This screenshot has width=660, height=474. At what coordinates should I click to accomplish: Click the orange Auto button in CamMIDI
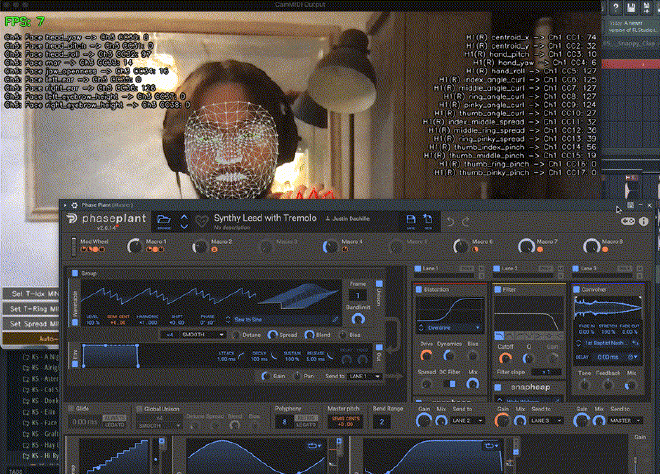[31, 339]
